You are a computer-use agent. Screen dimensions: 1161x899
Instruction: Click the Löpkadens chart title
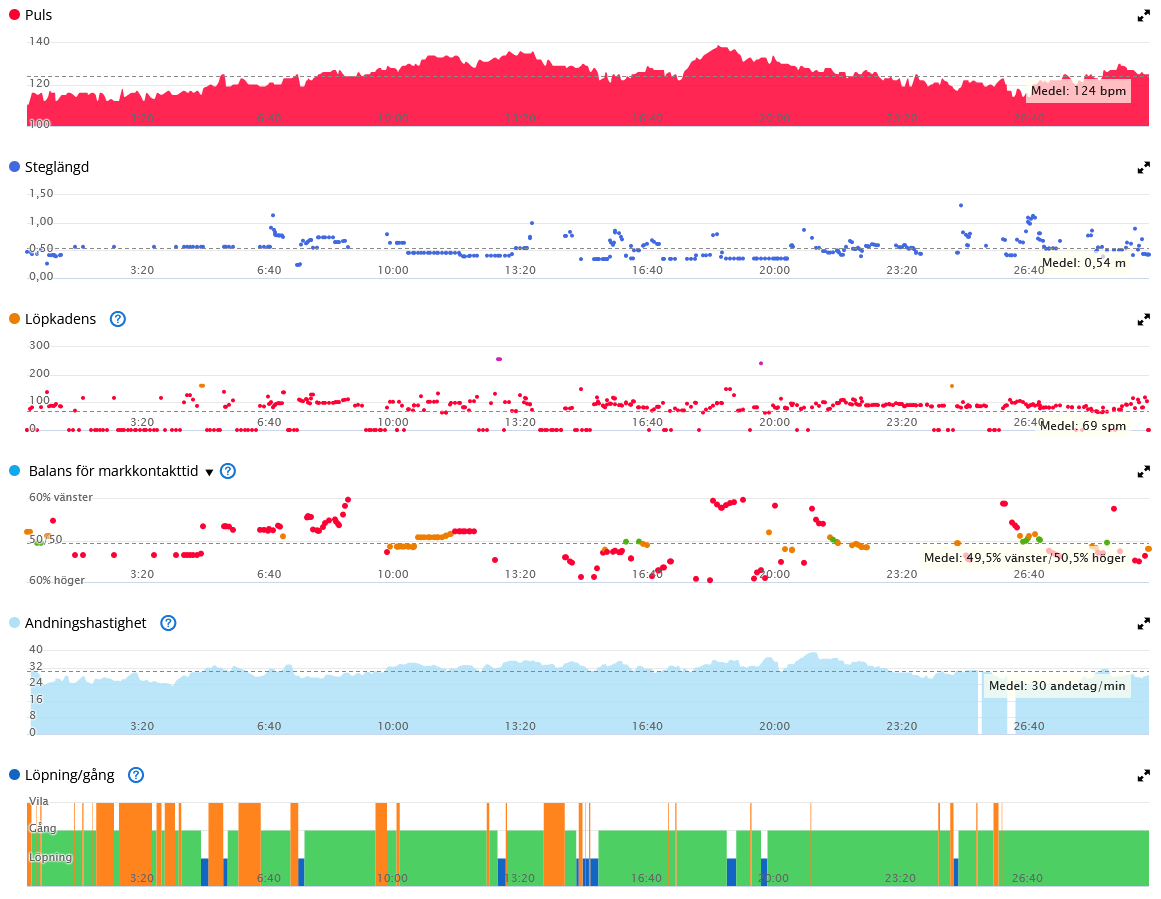(61, 319)
